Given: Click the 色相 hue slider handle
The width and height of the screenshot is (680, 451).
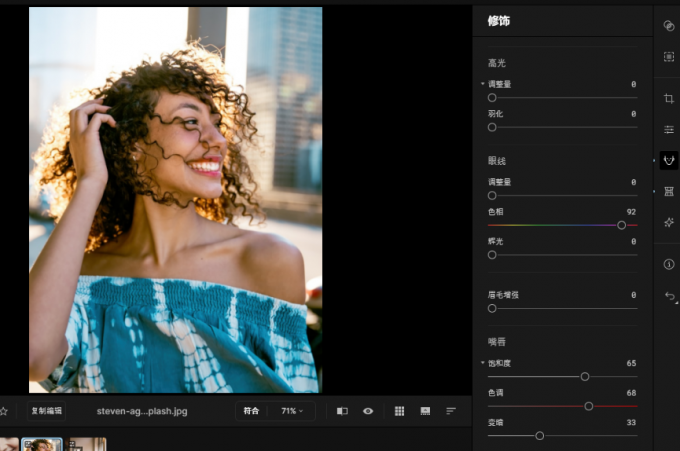Looking at the screenshot, I should tap(622, 225).
